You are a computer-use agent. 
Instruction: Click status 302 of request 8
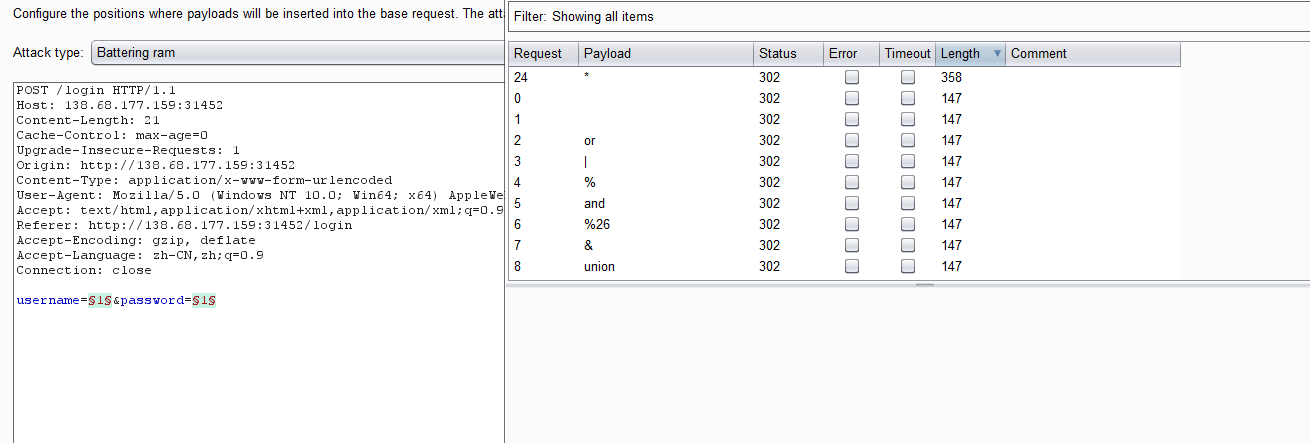[769, 266]
